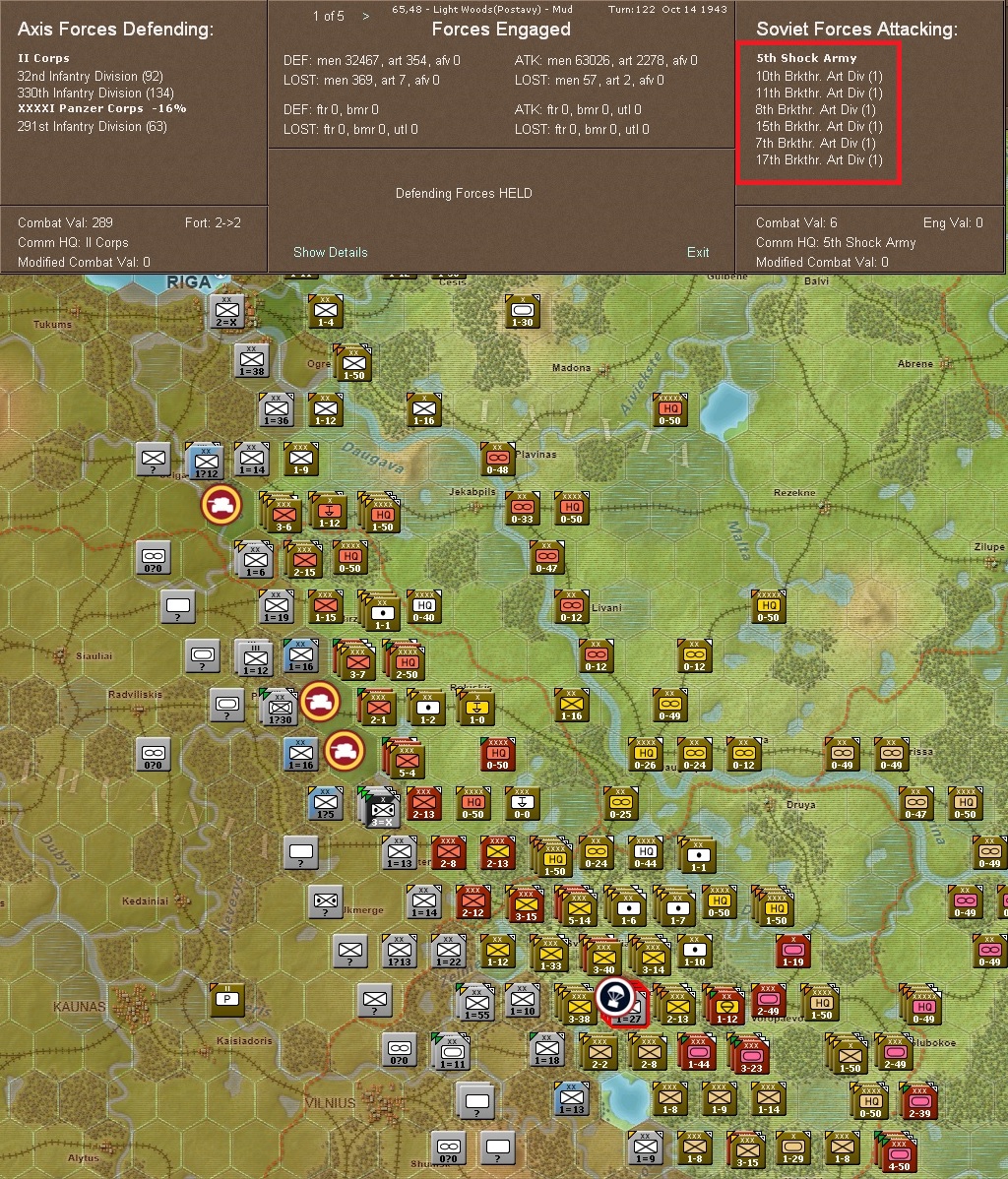Screen dimensions: 1008x1179
Task: Select the 2-39 red armor counter
Action: [x=918, y=1101]
